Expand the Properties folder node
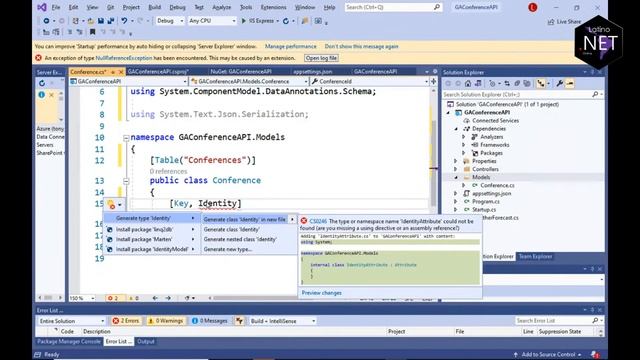This screenshot has height=360, width=640. coord(456,161)
